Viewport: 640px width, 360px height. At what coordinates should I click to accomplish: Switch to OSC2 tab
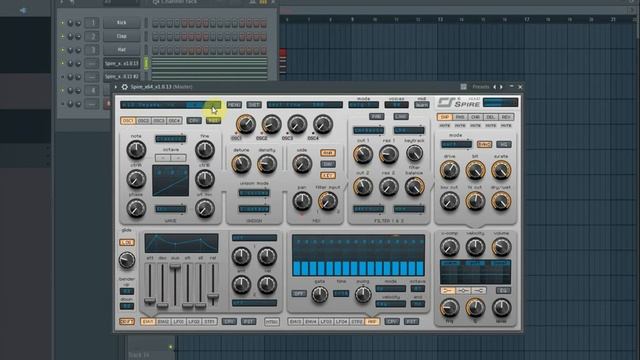tap(143, 121)
